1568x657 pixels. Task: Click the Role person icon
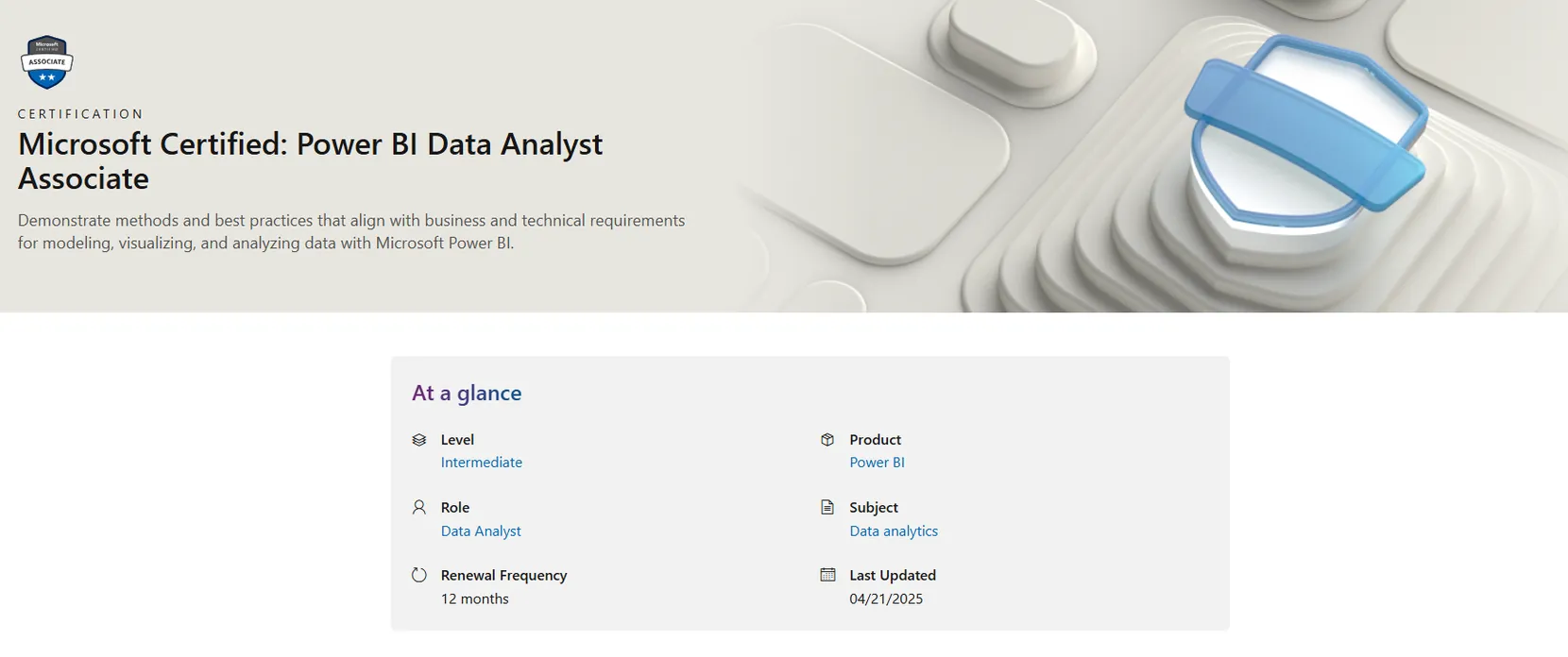coord(419,508)
